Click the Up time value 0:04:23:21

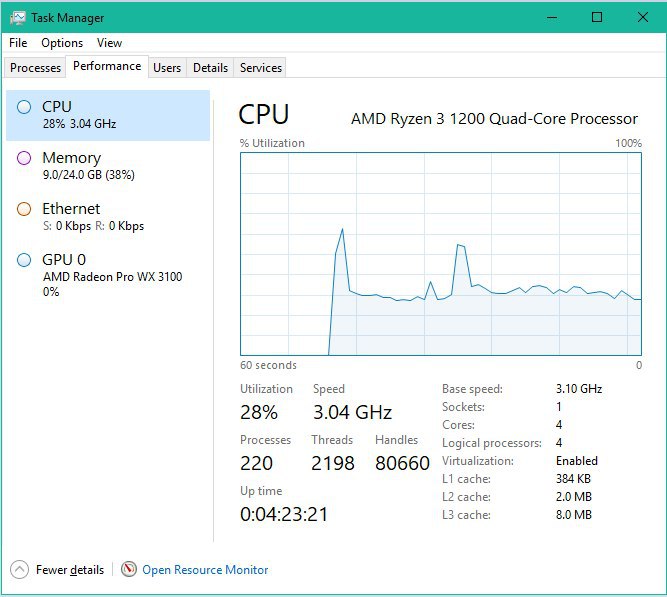click(284, 514)
